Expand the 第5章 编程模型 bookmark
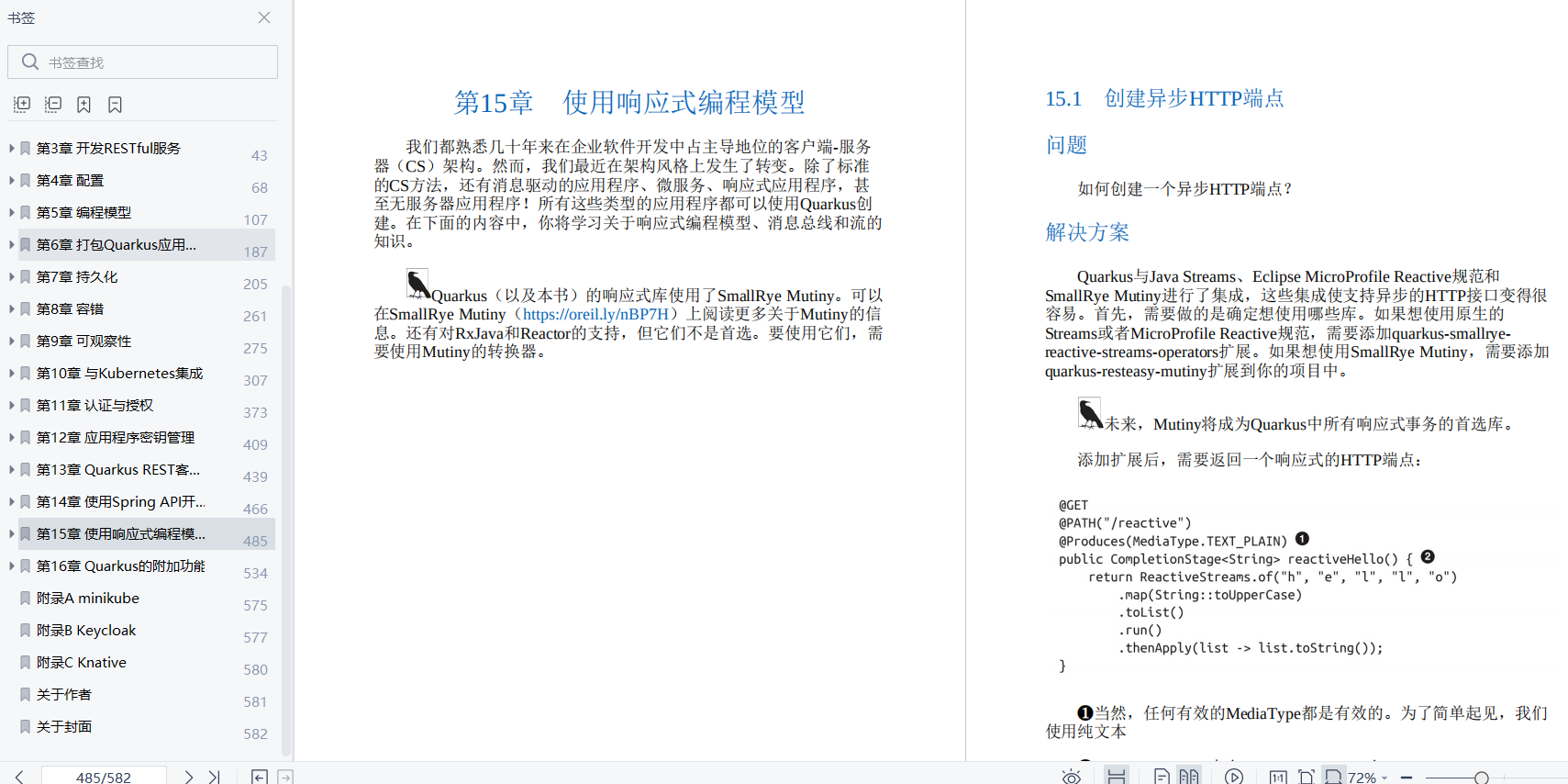This screenshot has width=1568, height=784. pos(11,212)
